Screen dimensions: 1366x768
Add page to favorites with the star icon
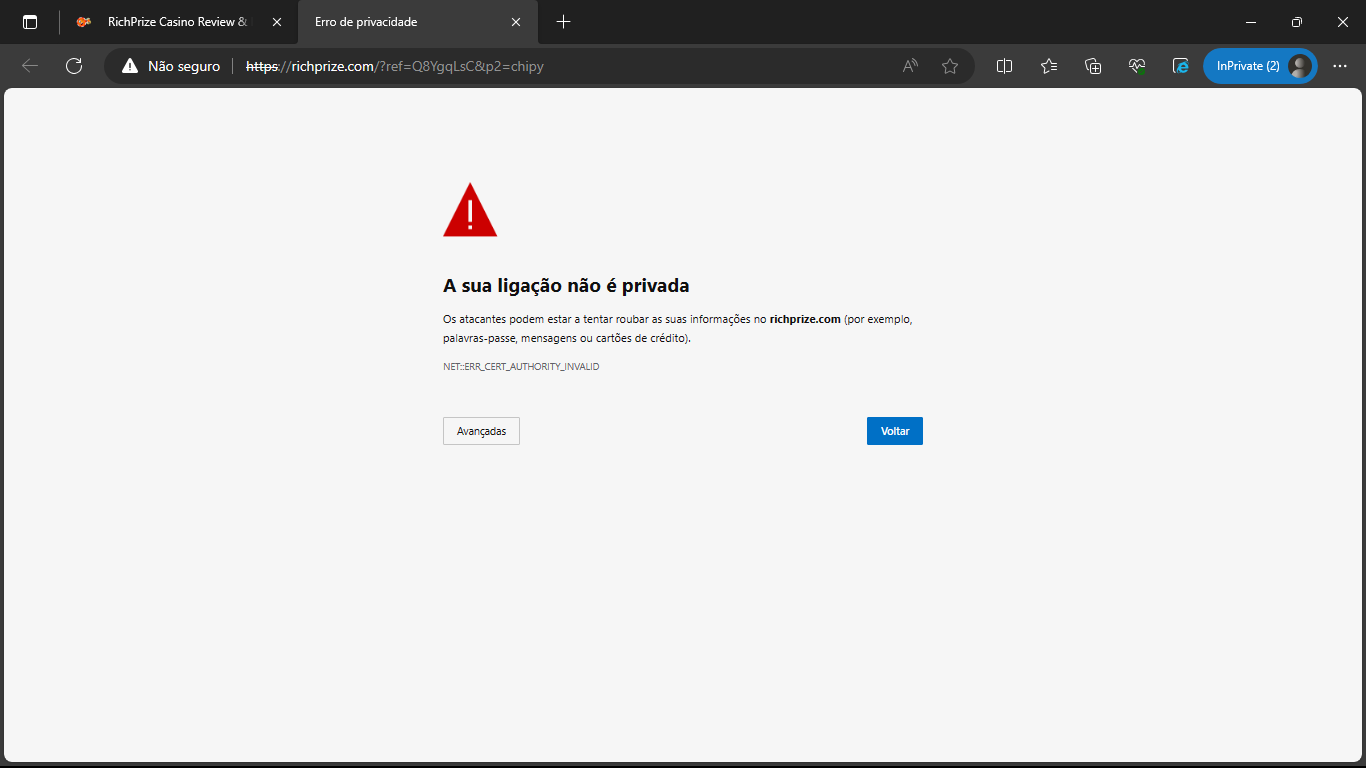pyautogui.click(x=950, y=66)
